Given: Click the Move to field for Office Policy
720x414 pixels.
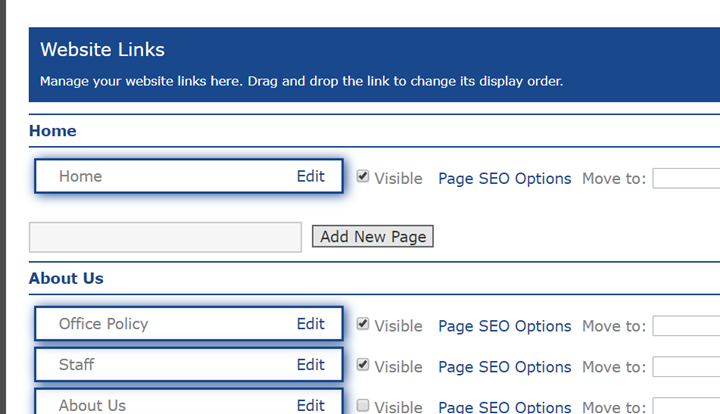Looking at the screenshot, I should [x=686, y=326].
